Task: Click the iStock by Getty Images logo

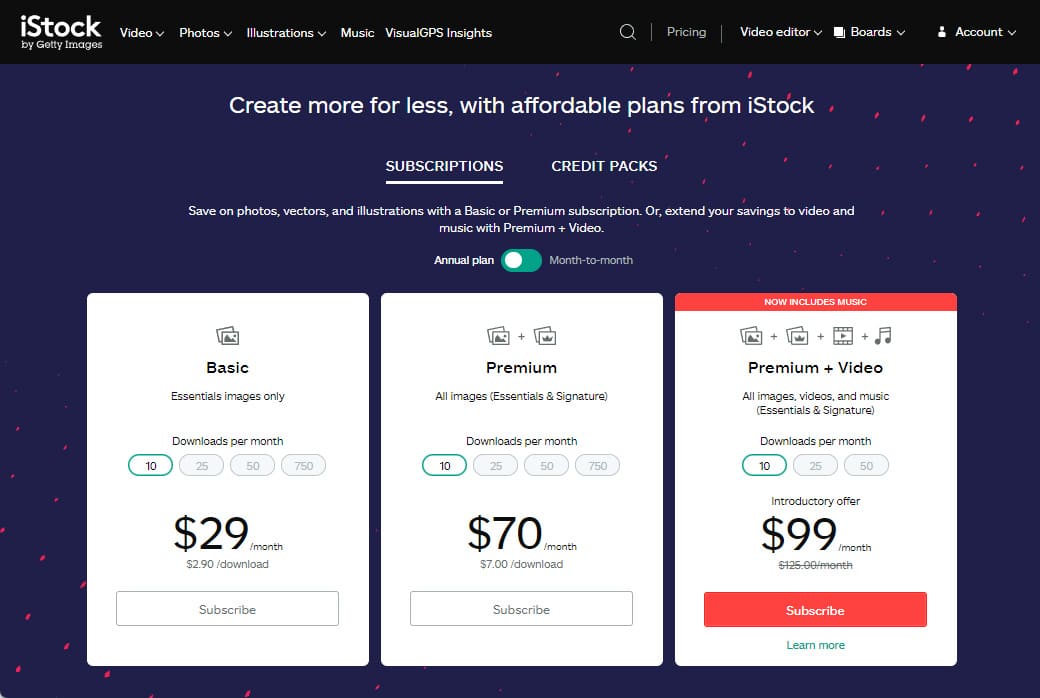Action: coord(60,31)
